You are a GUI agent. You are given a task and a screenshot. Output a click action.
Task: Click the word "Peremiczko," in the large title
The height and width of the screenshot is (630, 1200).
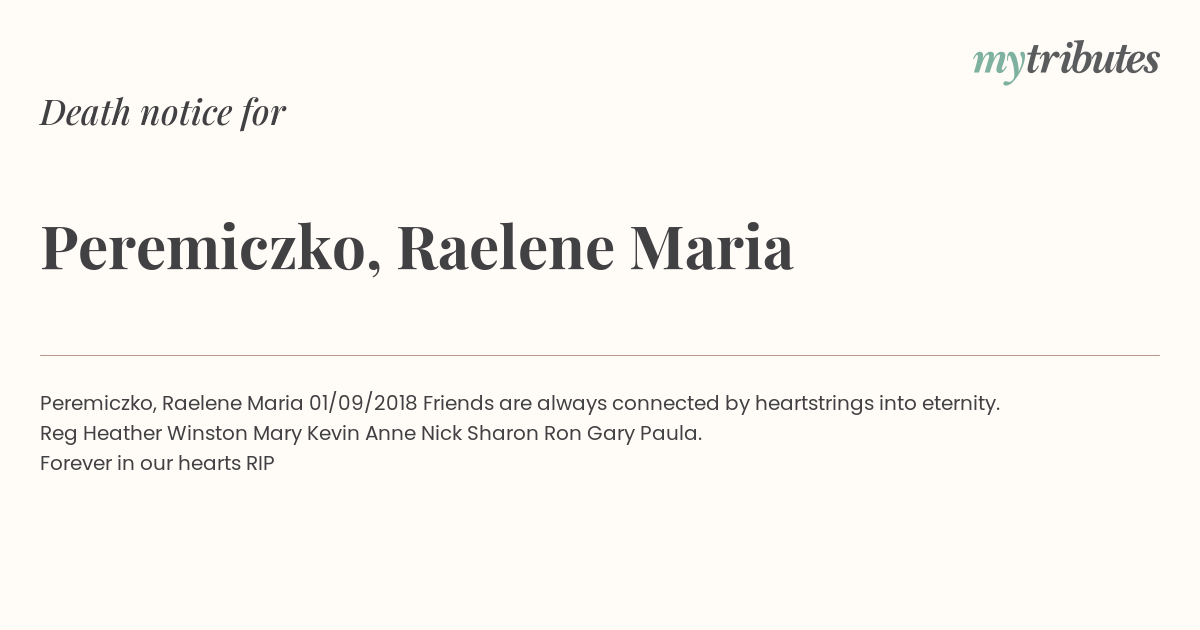click(211, 248)
